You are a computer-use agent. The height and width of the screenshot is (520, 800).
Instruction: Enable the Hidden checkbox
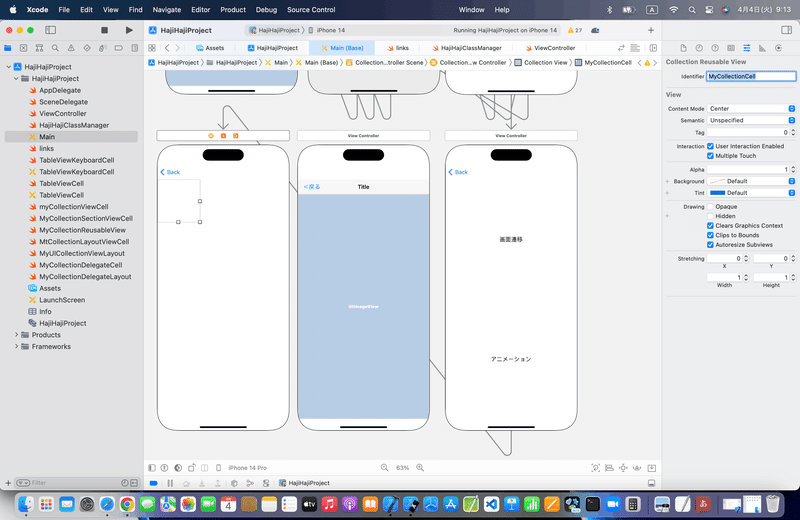(x=710, y=216)
